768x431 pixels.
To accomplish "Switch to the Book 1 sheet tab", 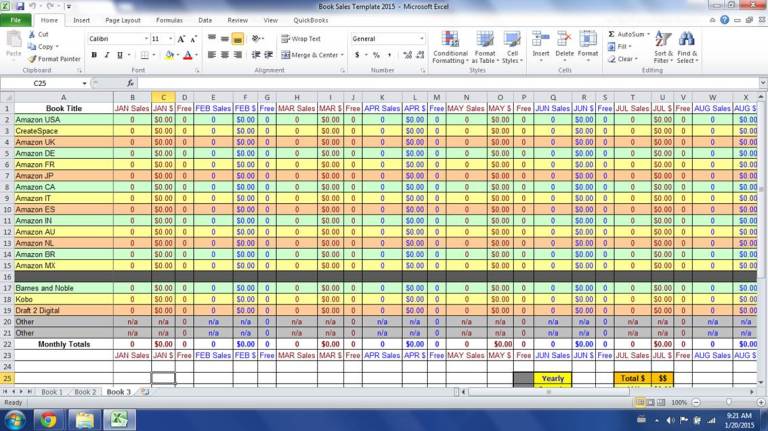I will click(51, 392).
